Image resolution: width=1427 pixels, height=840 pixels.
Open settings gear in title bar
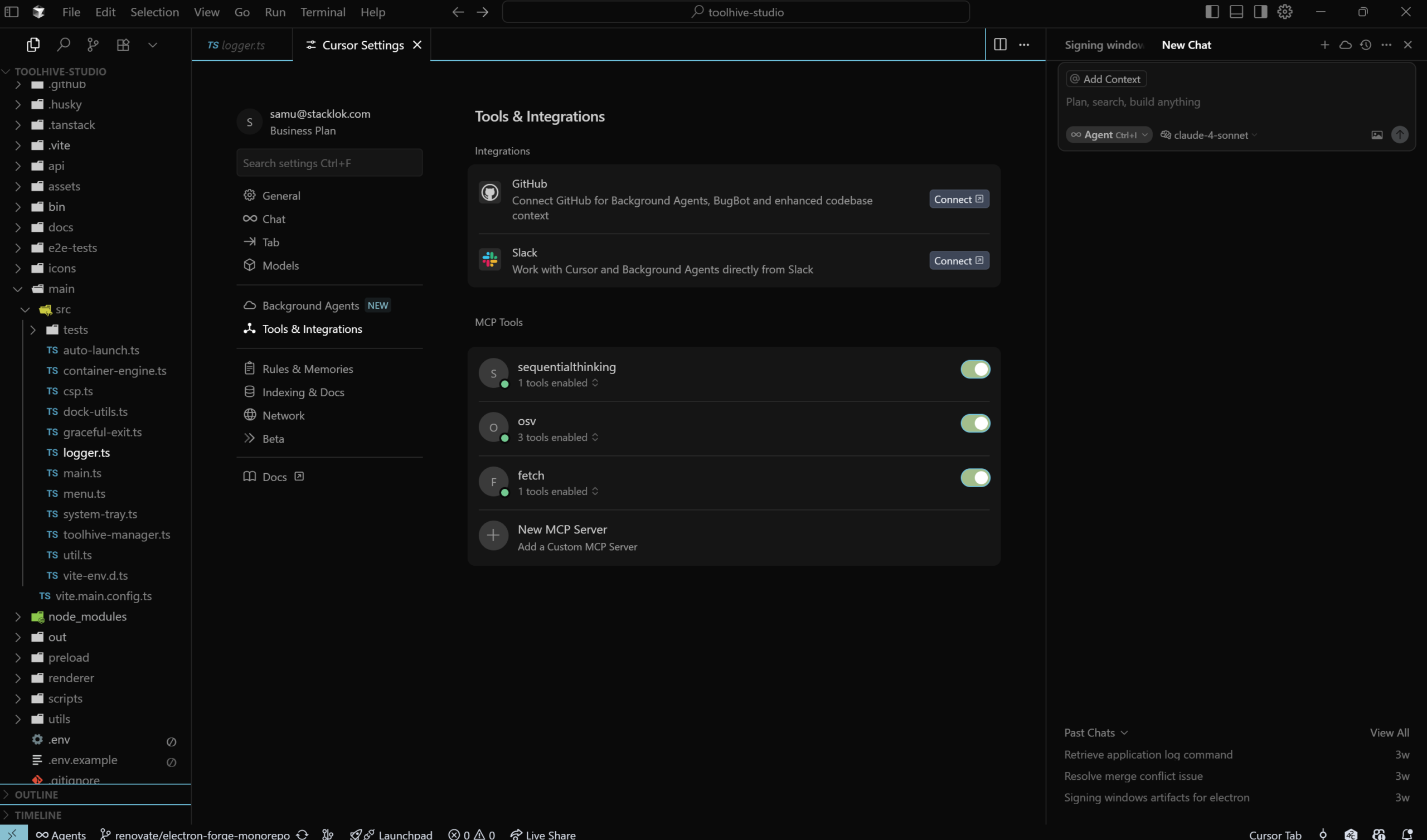pos(1285,12)
